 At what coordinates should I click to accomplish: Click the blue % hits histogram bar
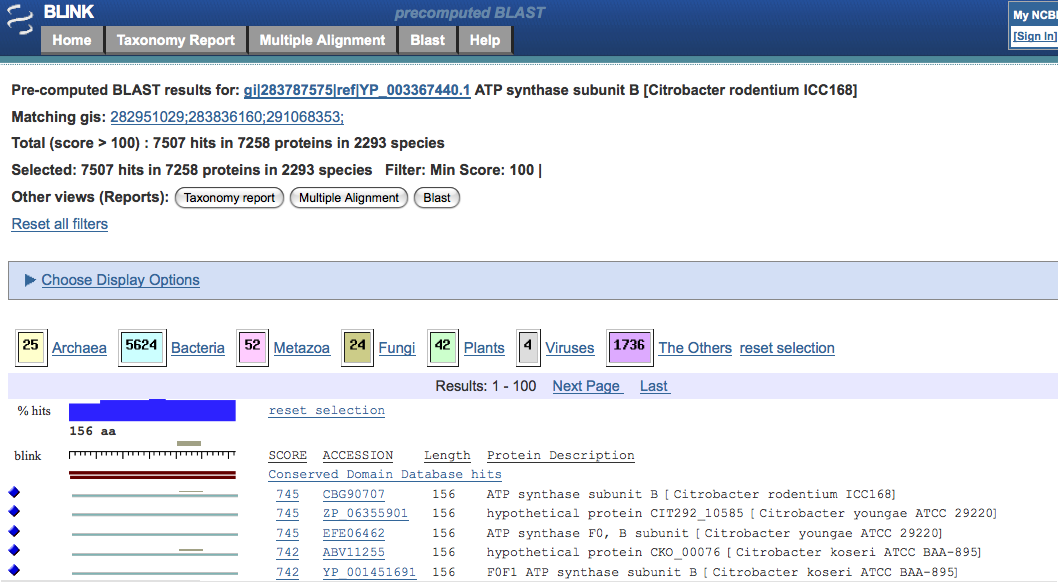pos(152,410)
